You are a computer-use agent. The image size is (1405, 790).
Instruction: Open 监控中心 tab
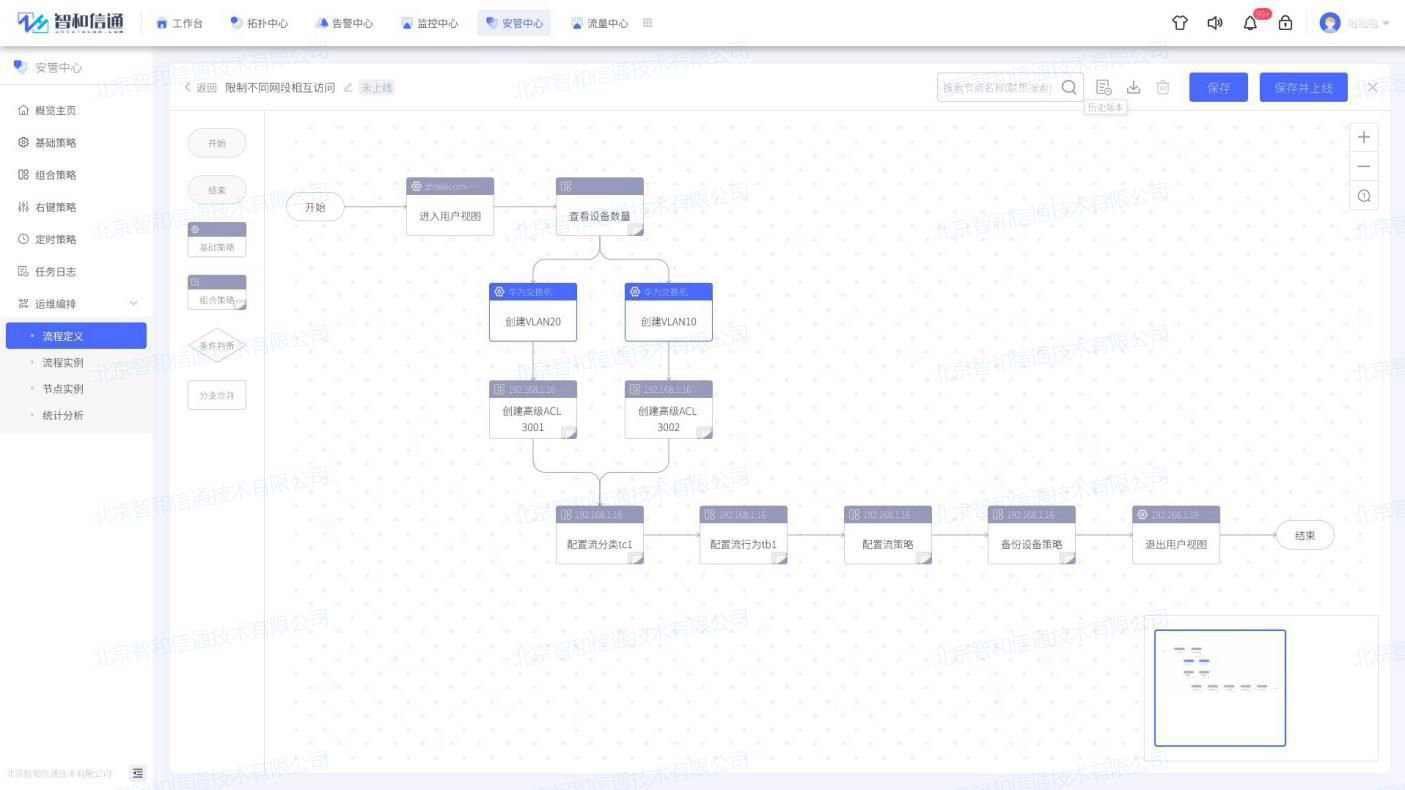tap(430, 23)
